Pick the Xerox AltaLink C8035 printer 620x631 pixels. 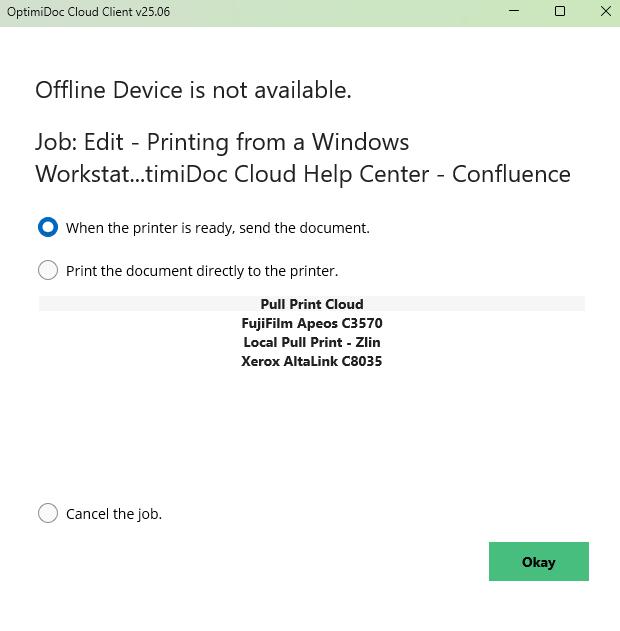312,361
